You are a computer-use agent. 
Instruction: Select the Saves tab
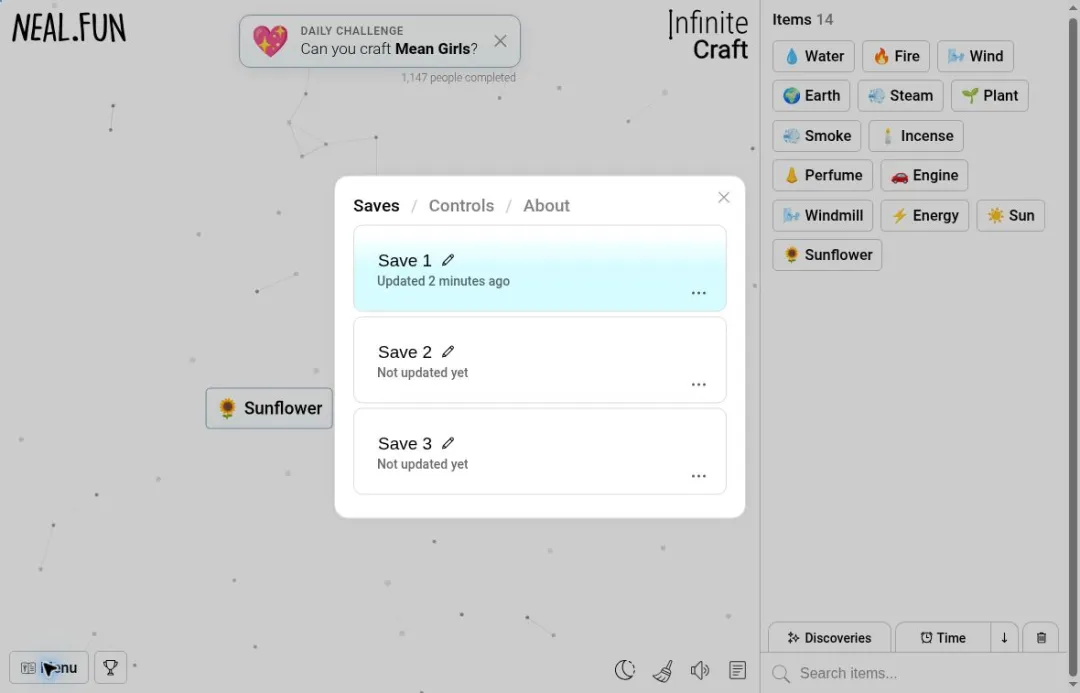coord(376,205)
